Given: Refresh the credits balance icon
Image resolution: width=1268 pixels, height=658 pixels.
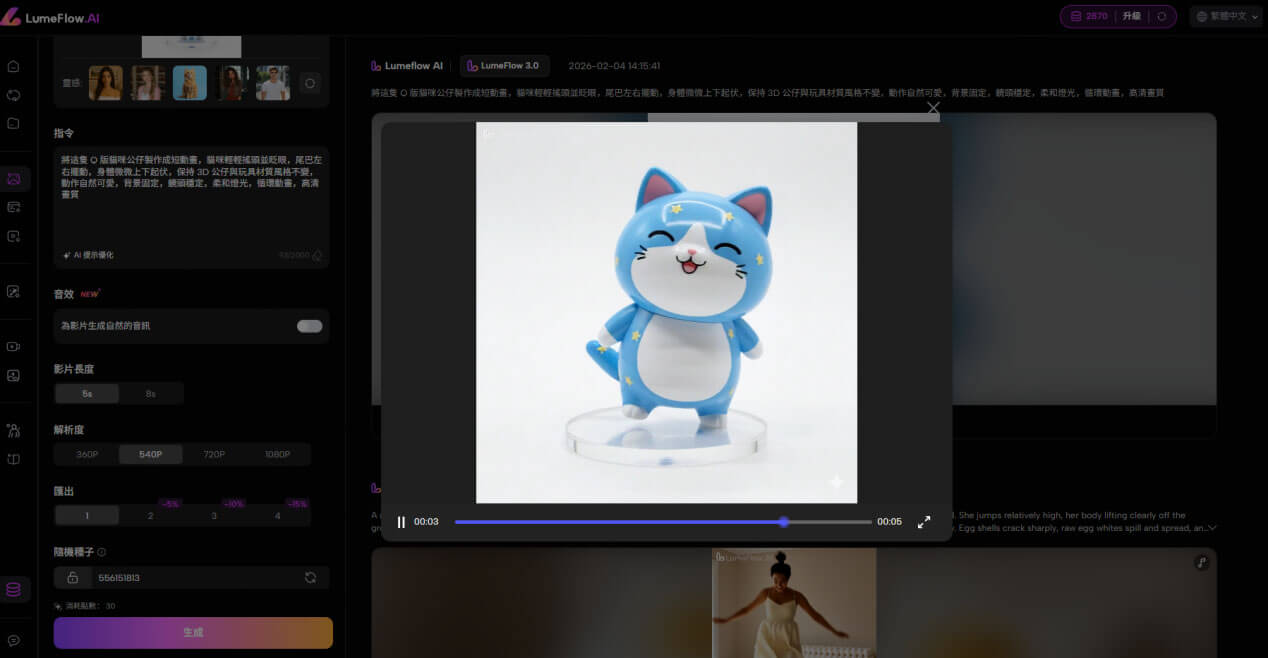Looking at the screenshot, I should point(1161,17).
